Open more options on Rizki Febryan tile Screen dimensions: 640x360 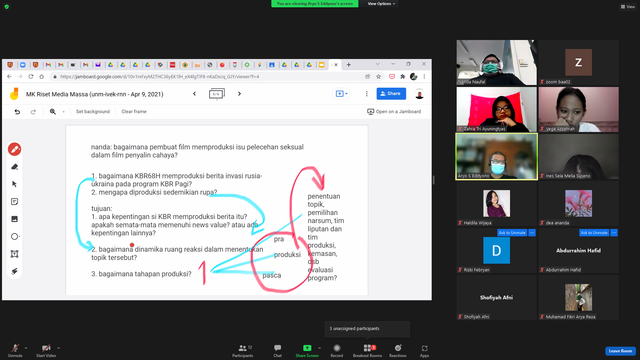coord(532,233)
